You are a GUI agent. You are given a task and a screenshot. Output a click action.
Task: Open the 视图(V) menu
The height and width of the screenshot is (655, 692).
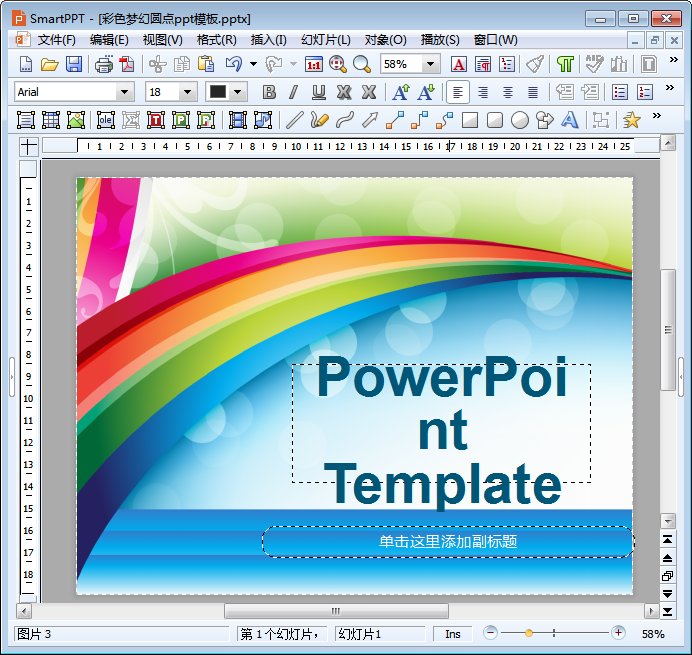pyautogui.click(x=162, y=40)
